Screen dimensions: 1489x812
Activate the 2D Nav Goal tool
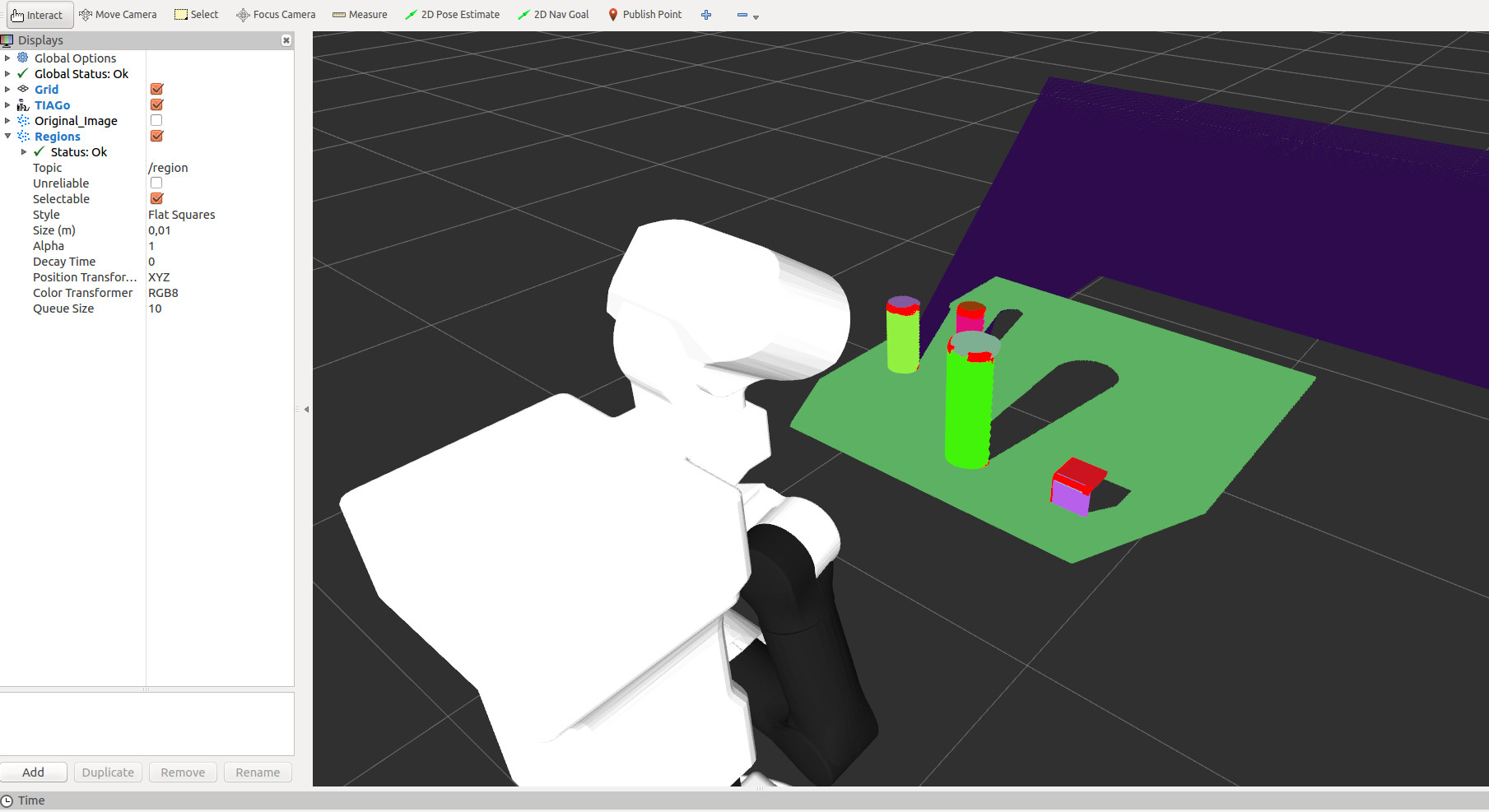pyautogui.click(x=553, y=15)
